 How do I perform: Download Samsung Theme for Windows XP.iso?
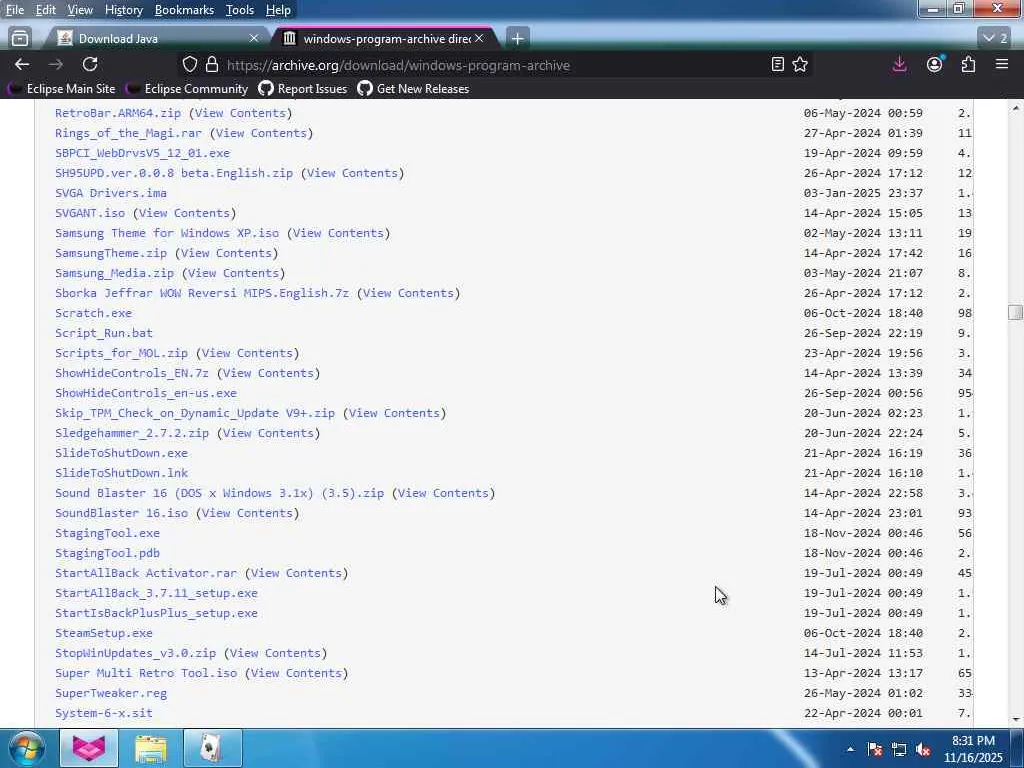(x=167, y=233)
